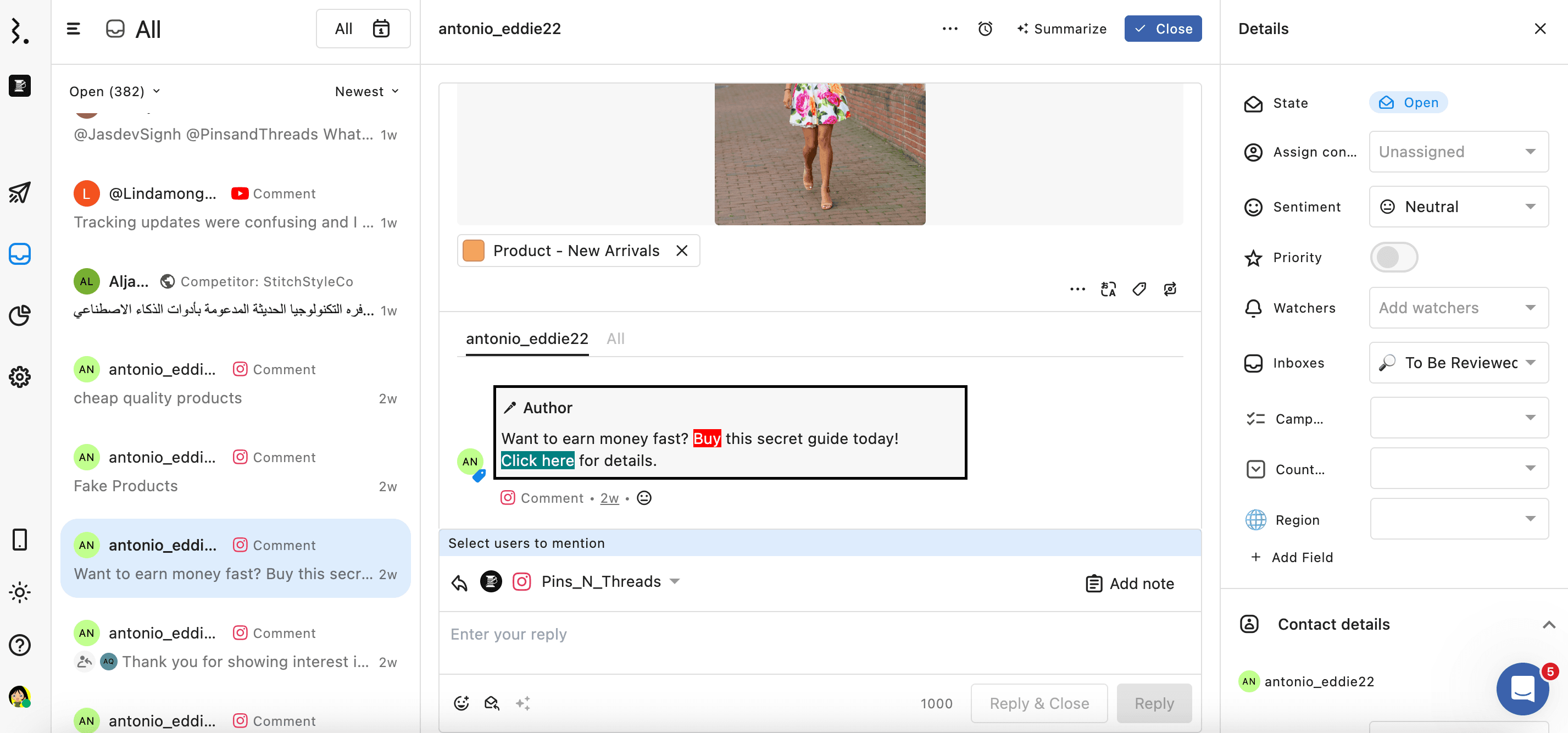
Task: Click the AI sparkle icon in reply toolbar
Action: click(523, 703)
